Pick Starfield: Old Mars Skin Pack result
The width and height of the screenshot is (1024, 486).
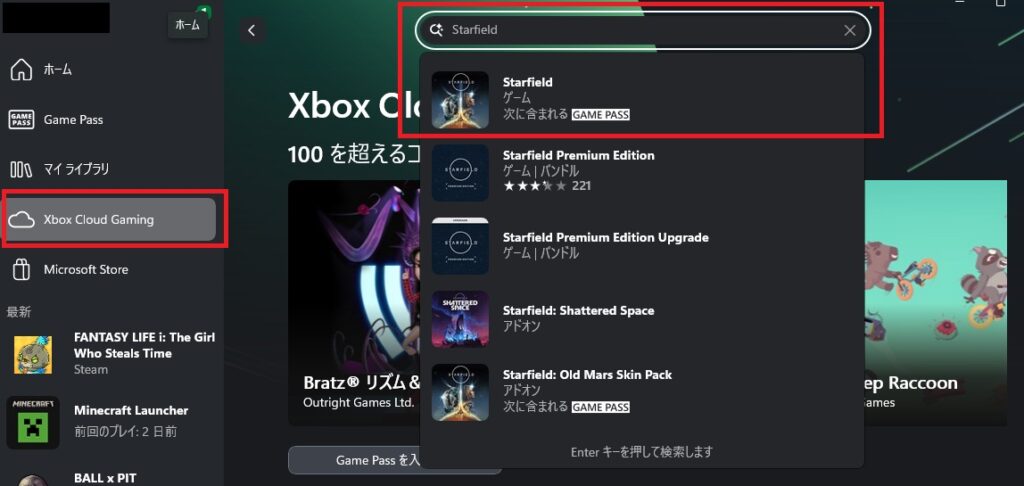[x=641, y=392]
